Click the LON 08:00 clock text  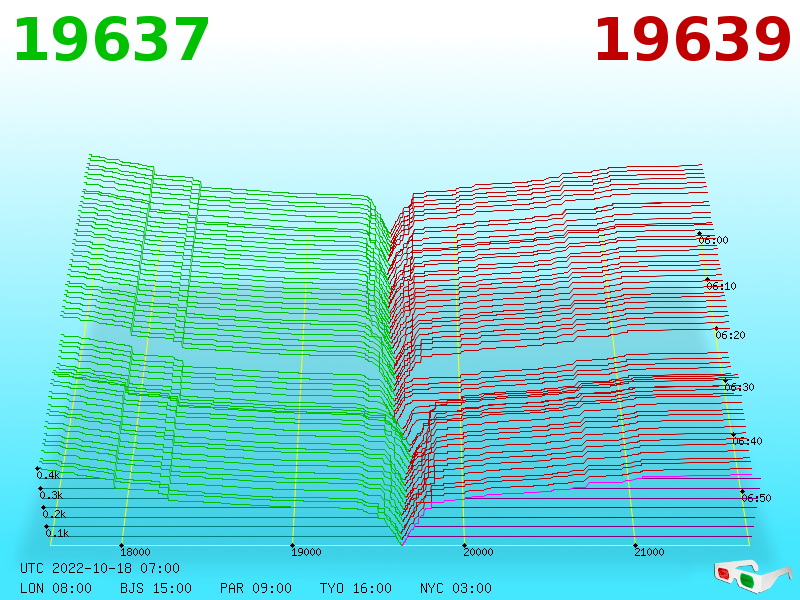coord(56,588)
